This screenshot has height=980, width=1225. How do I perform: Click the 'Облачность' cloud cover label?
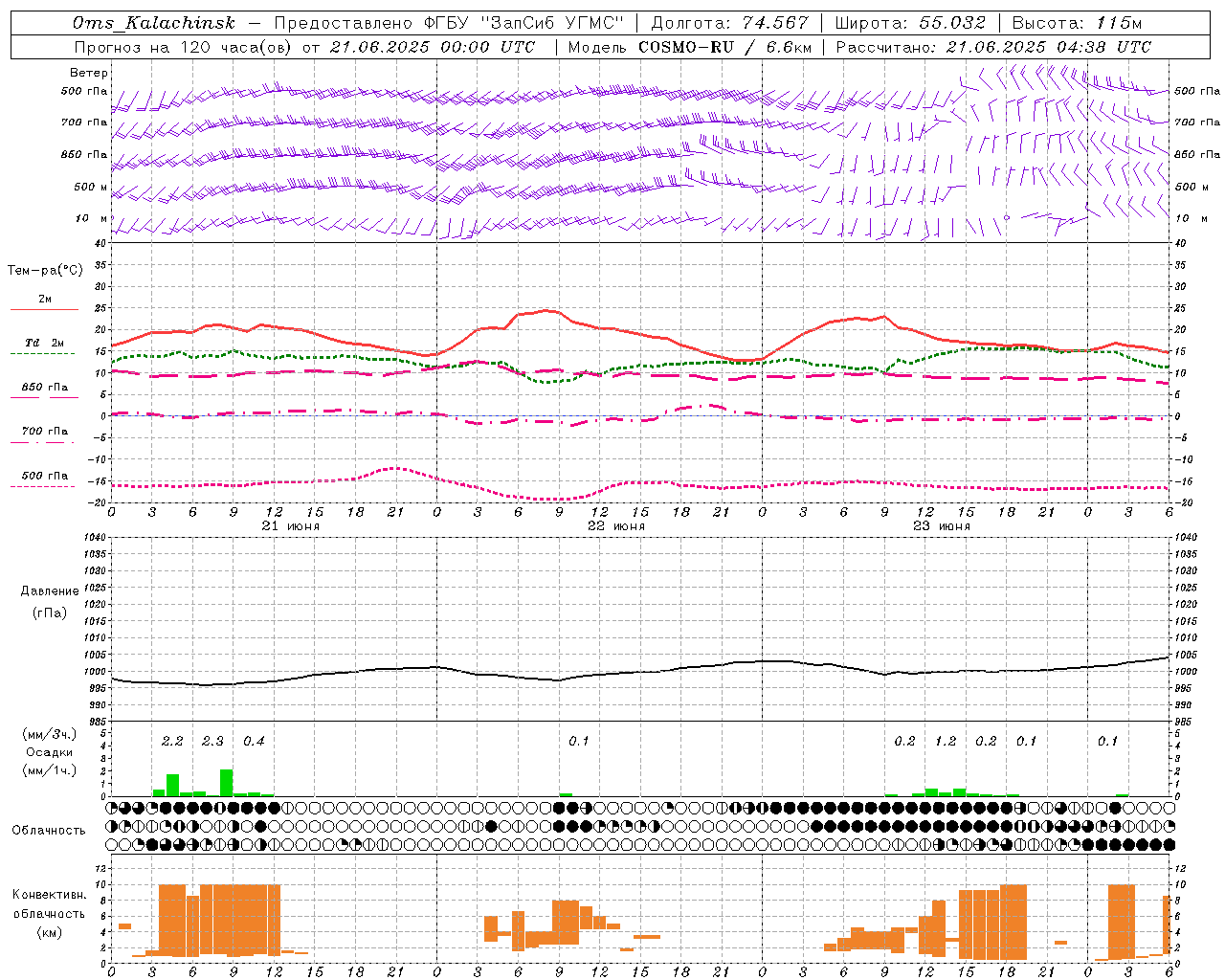point(49,830)
